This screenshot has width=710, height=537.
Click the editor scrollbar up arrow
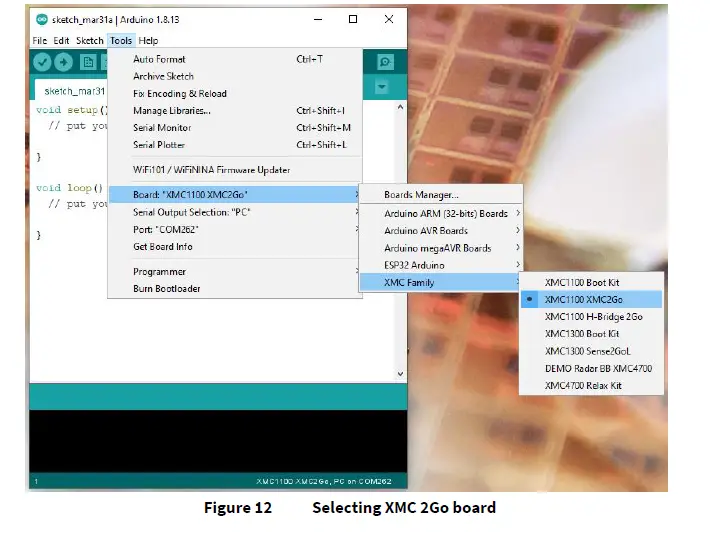pyautogui.click(x=400, y=107)
